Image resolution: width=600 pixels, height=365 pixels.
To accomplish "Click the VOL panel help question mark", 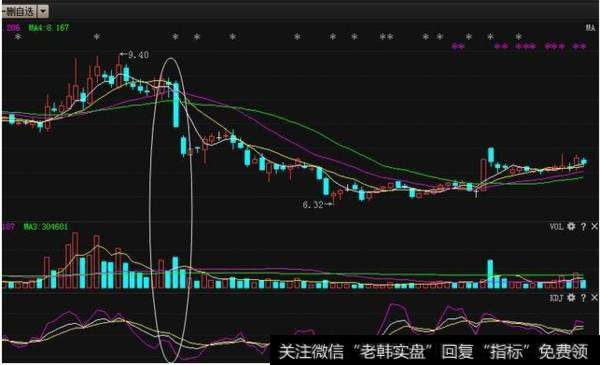I will pos(583,226).
